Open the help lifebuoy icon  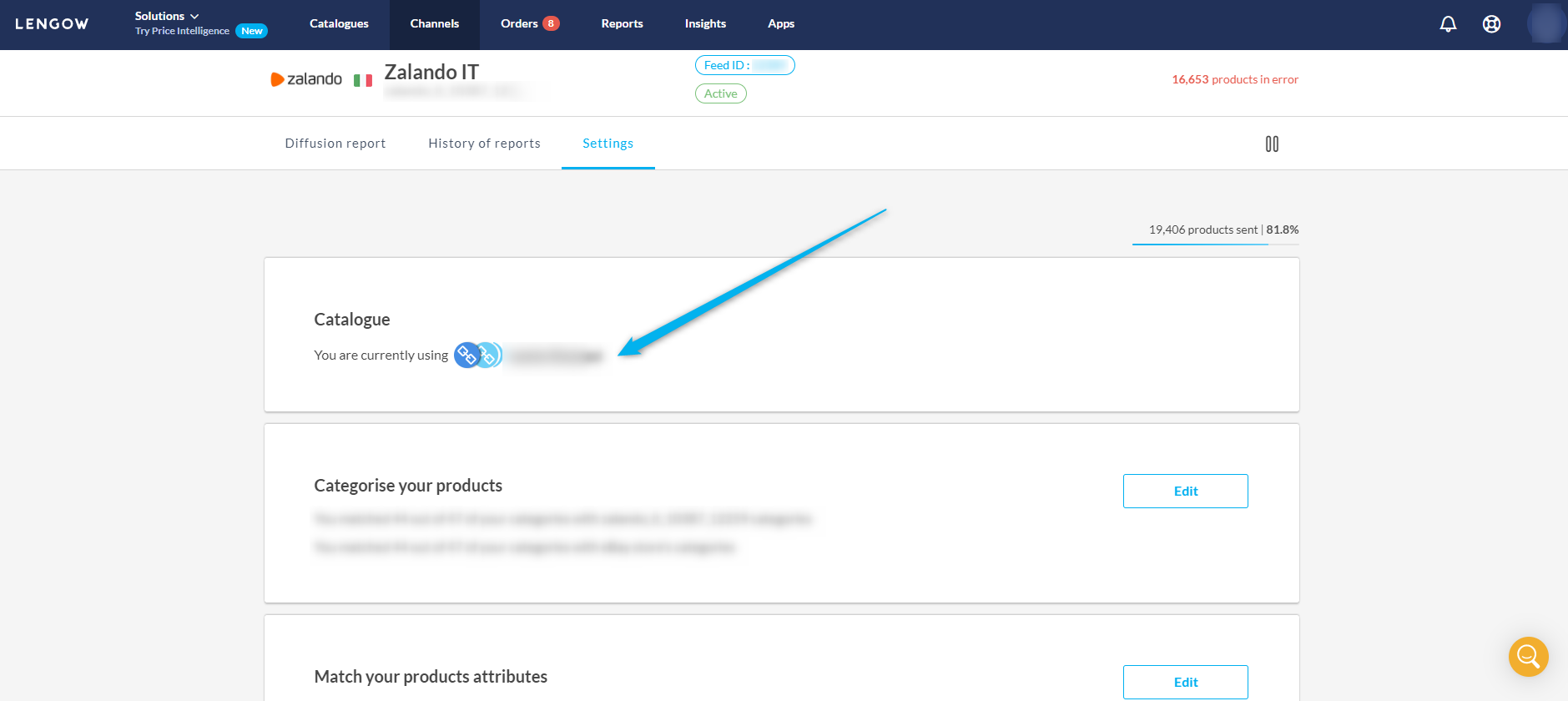(x=1491, y=24)
